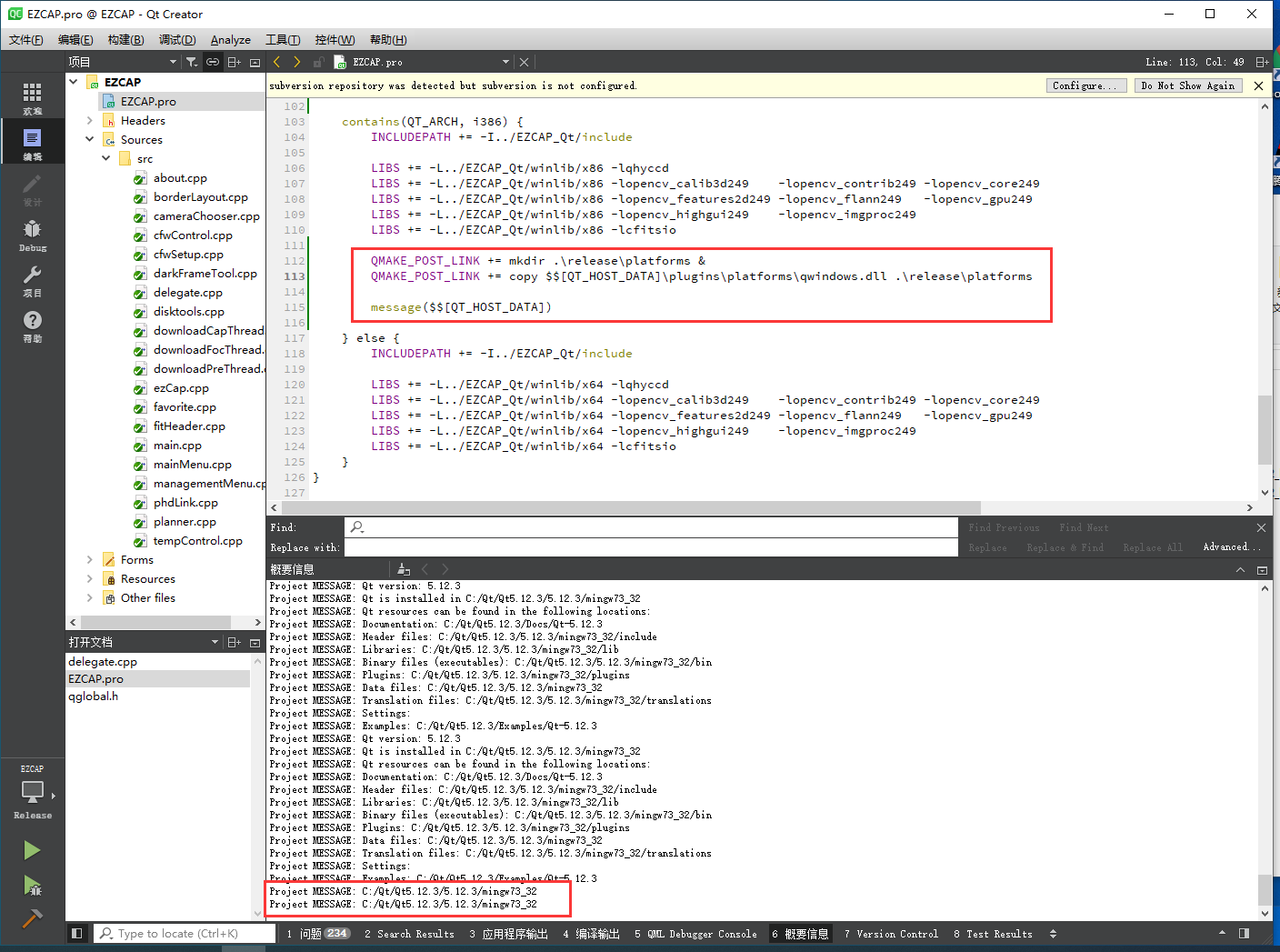Viewport: 1280px width, 952px height.
Task: Click the Type to locate field
Action: 185,934
